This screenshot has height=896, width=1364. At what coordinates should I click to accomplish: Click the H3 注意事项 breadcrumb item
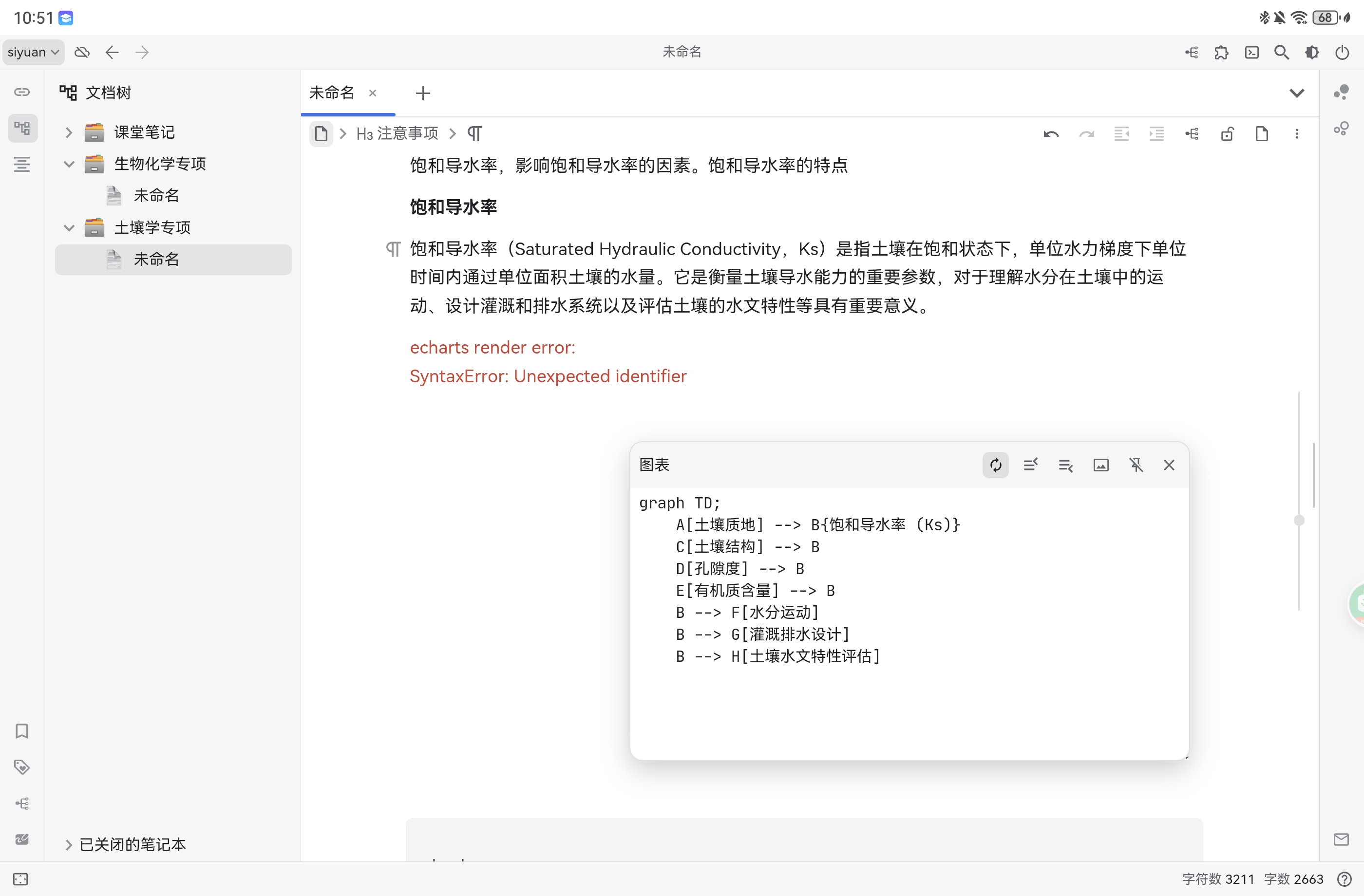pyautogui.click(x=397, y=133)
